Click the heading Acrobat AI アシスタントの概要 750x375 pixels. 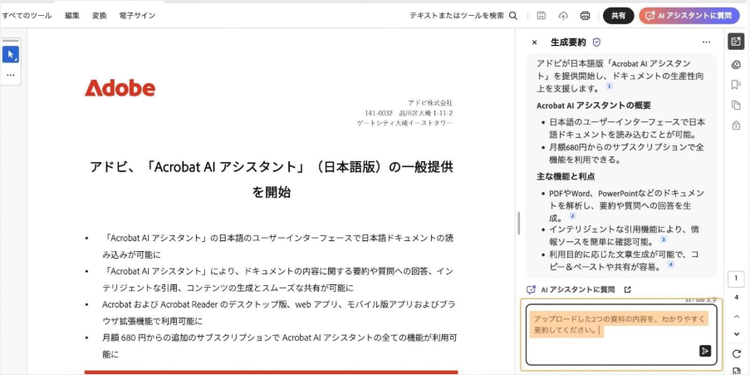(594, 105)
